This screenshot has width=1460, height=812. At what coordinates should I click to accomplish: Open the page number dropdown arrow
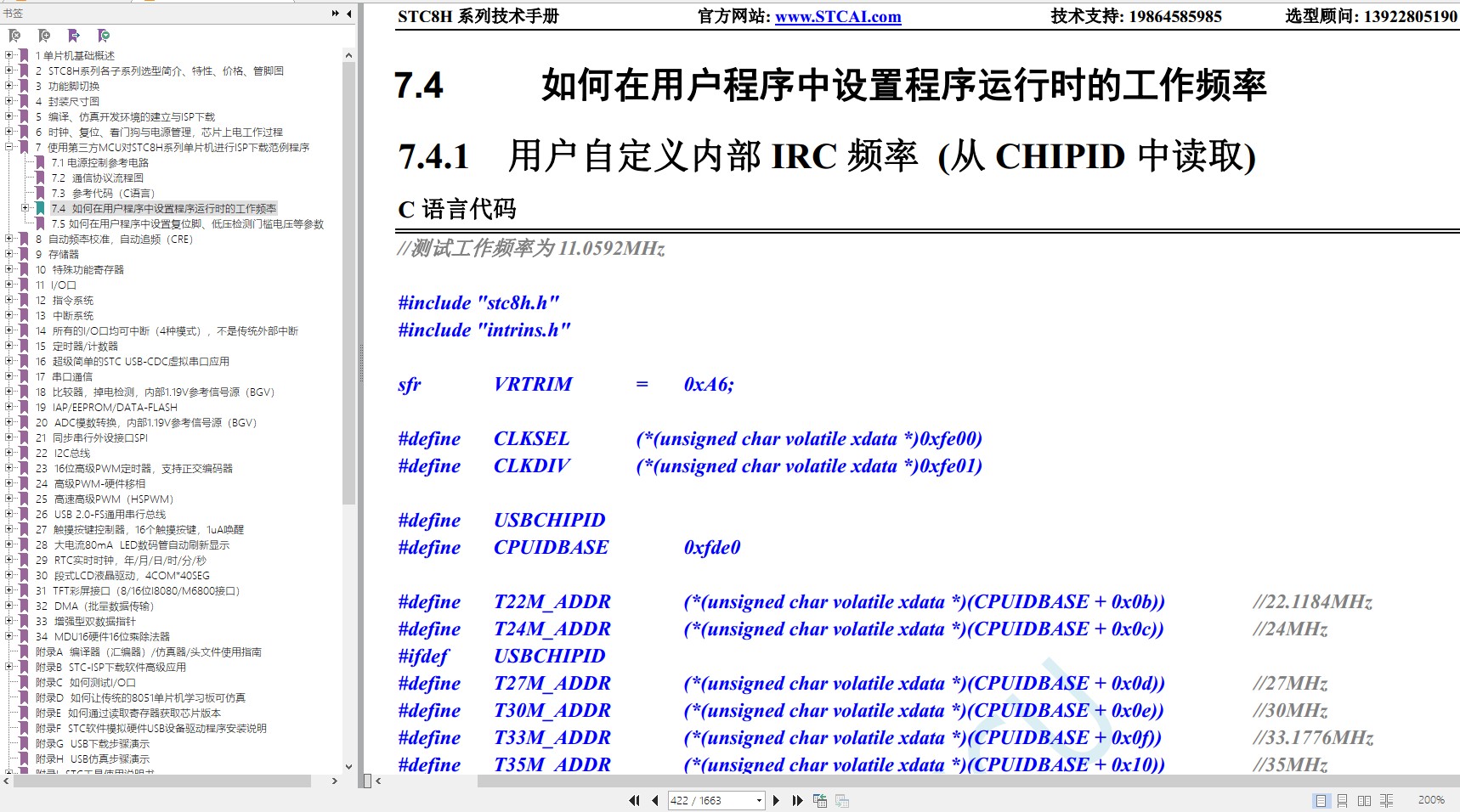[759, 800]
